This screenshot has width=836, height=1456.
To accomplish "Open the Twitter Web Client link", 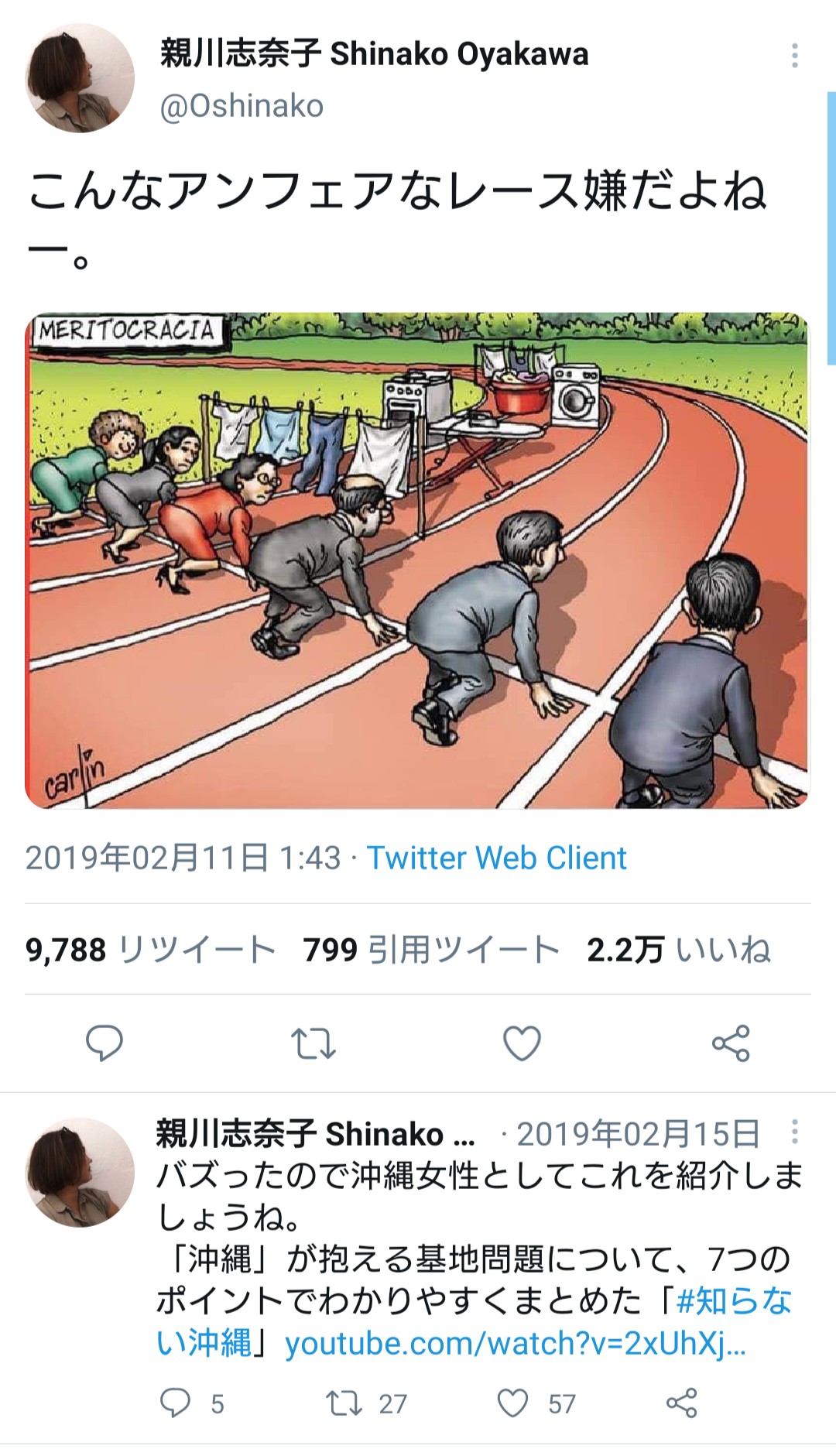I will pos(496,858).
